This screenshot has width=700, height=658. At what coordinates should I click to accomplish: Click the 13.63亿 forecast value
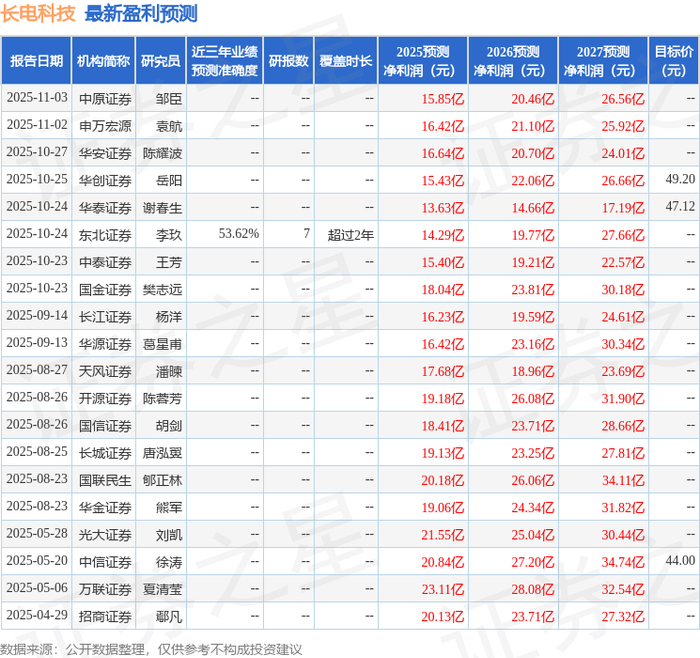point(443,208)
